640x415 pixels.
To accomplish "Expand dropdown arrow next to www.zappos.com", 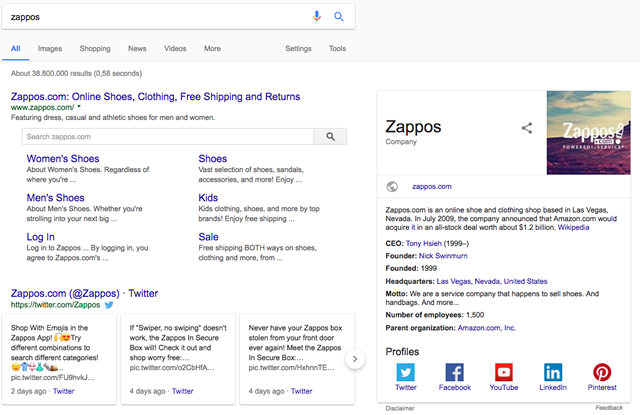I will pos(79,107).
